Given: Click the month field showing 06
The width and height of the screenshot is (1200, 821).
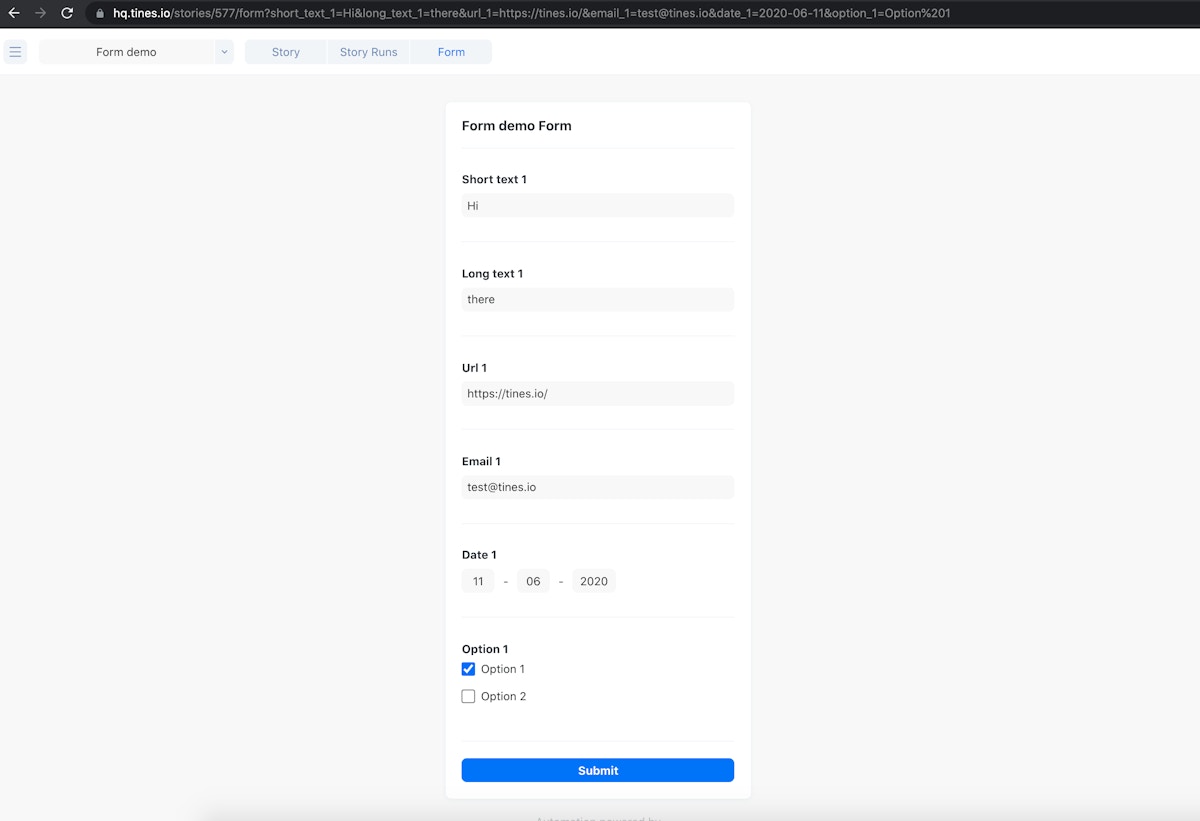Looking at the screenshot, I should 533,581.
